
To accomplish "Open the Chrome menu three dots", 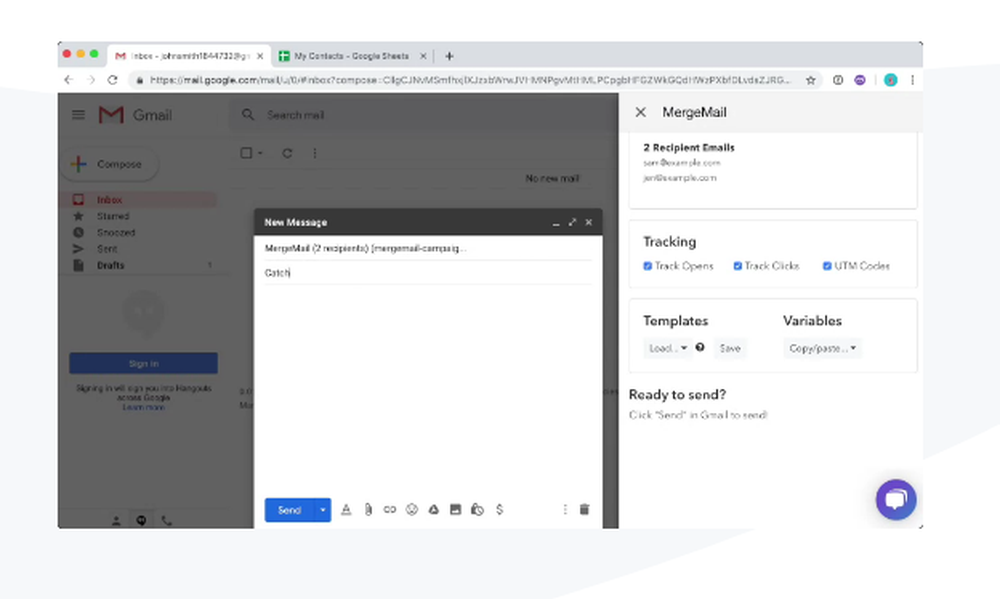I will [x=912, y=80].
